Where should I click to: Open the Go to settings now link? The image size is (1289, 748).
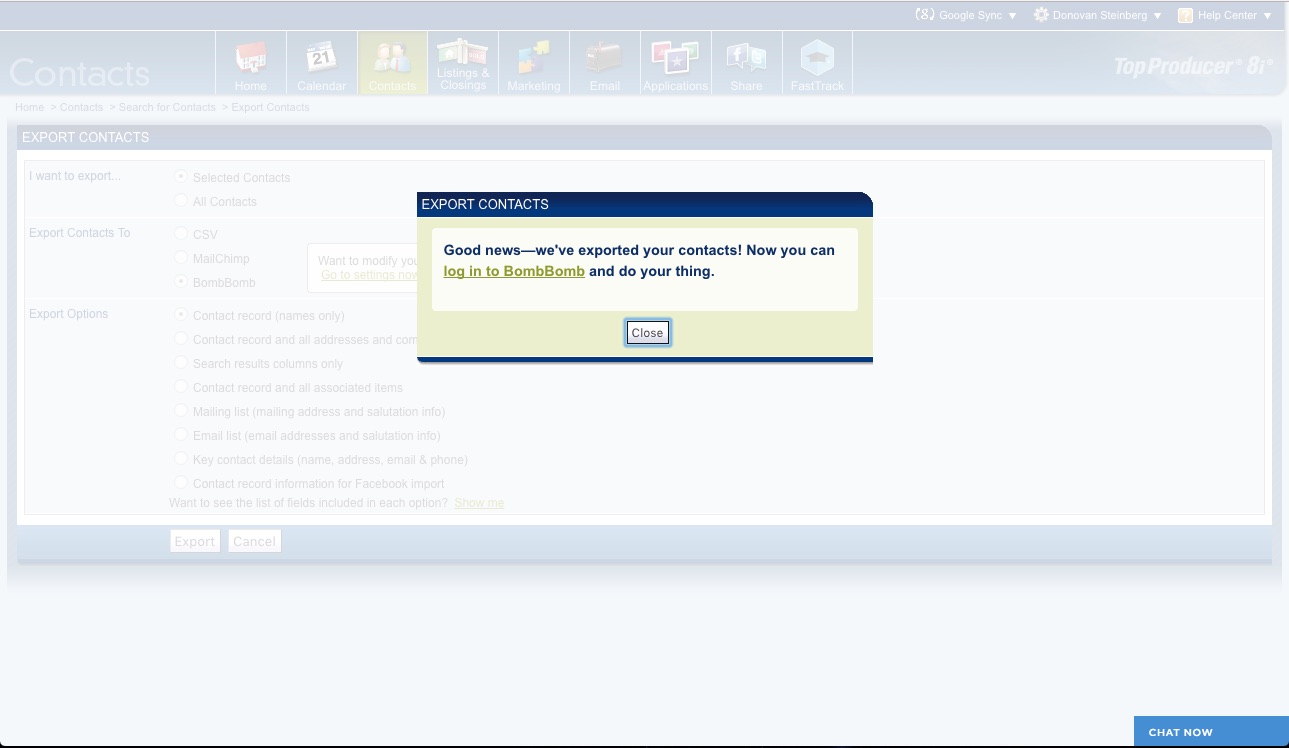(x=370, y=275)
